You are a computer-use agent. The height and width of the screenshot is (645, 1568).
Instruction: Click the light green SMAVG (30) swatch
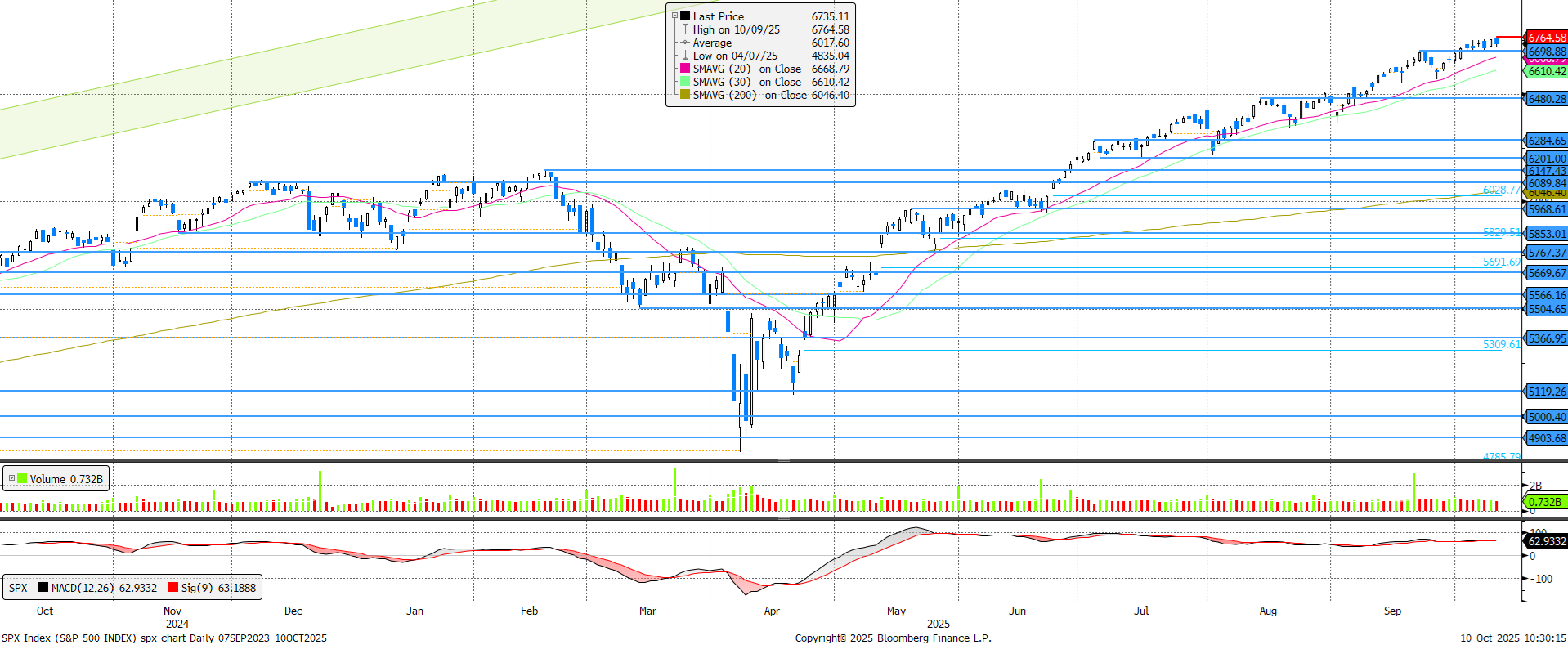tap(685, 82)
